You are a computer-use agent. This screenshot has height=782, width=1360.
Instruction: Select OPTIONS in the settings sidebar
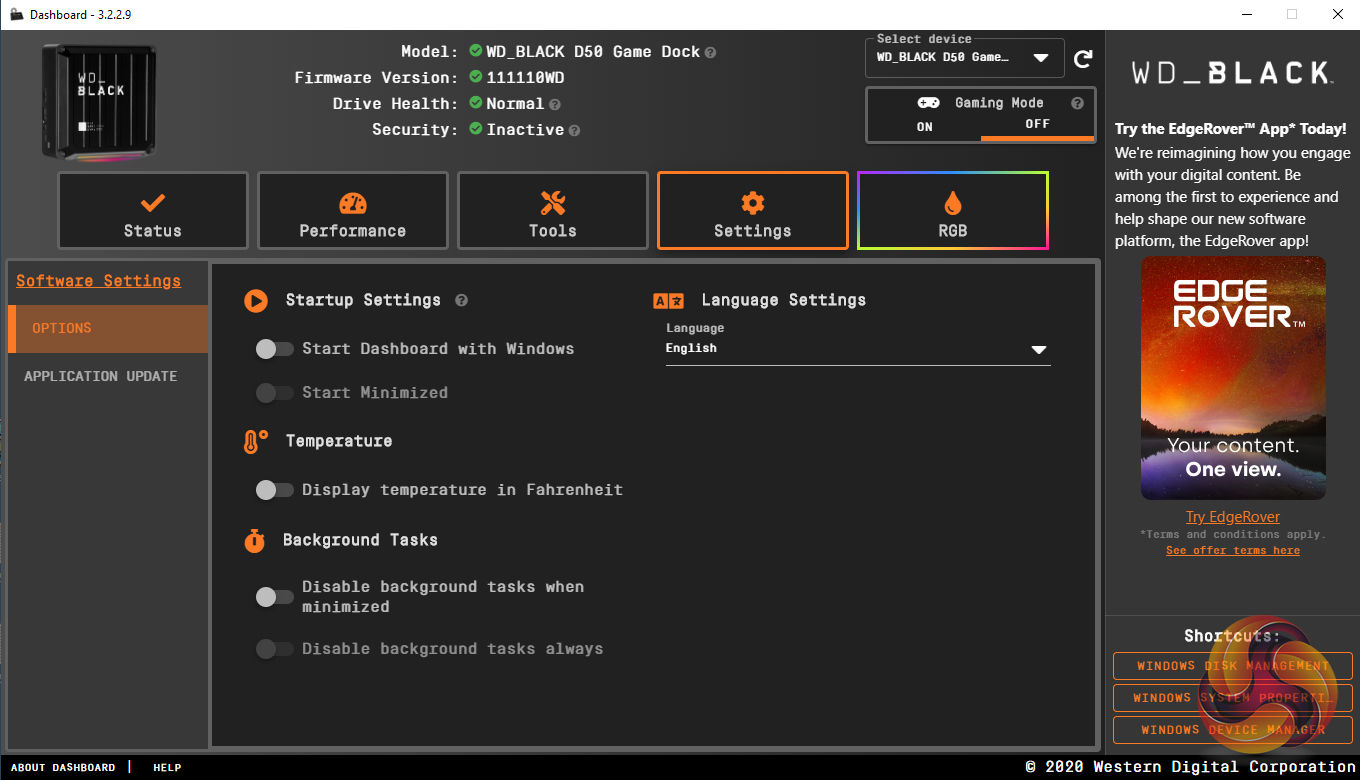108,329
